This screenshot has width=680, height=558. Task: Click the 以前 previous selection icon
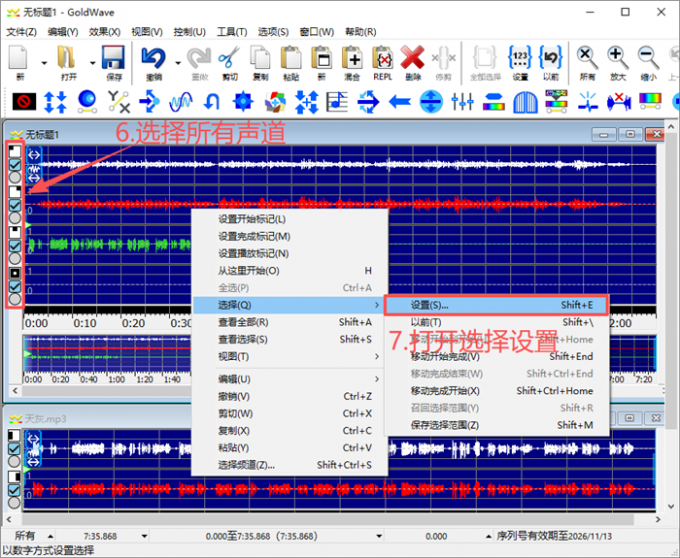coord(551,58)
